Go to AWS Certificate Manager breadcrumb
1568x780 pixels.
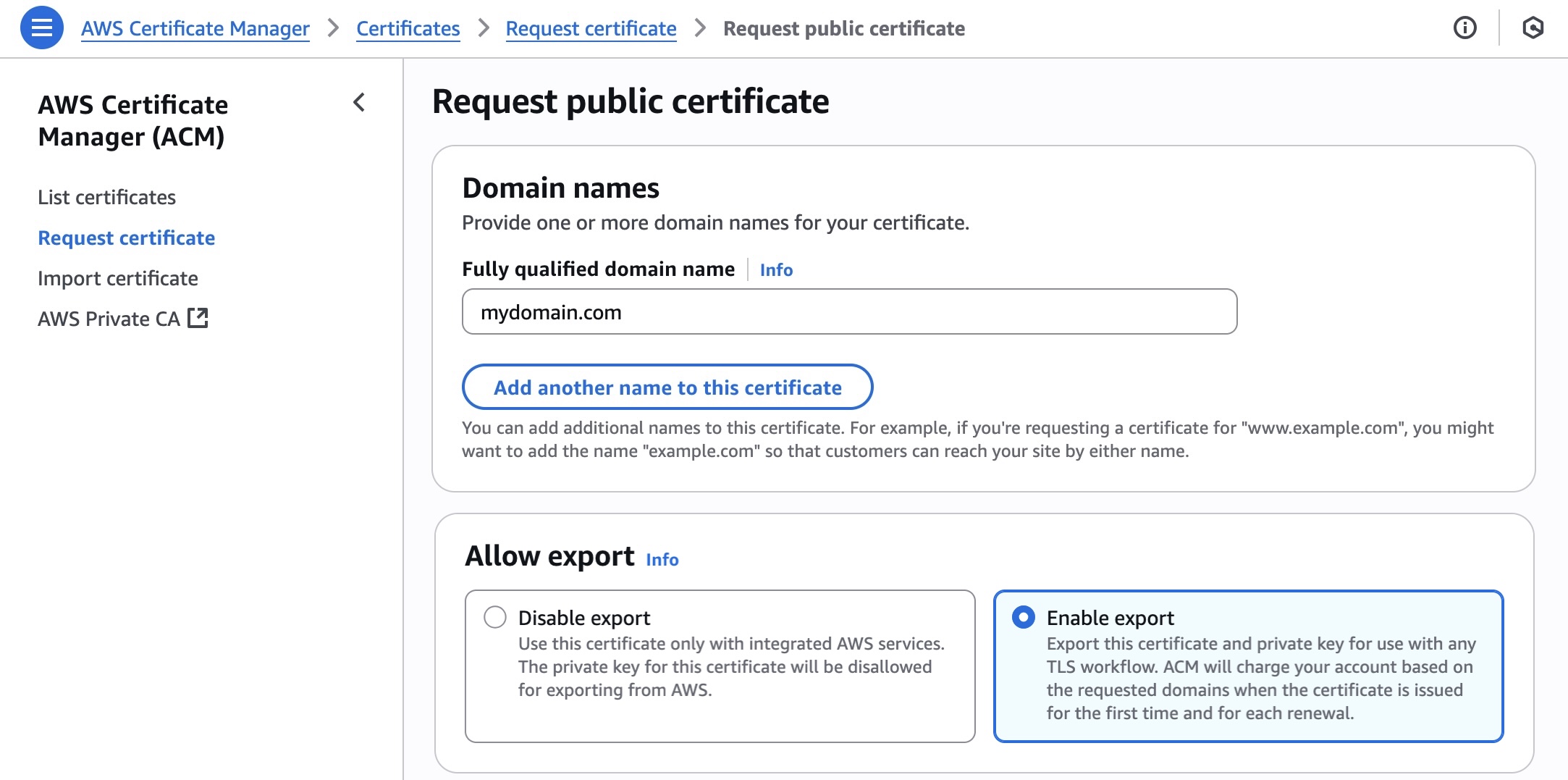point(195,28)
